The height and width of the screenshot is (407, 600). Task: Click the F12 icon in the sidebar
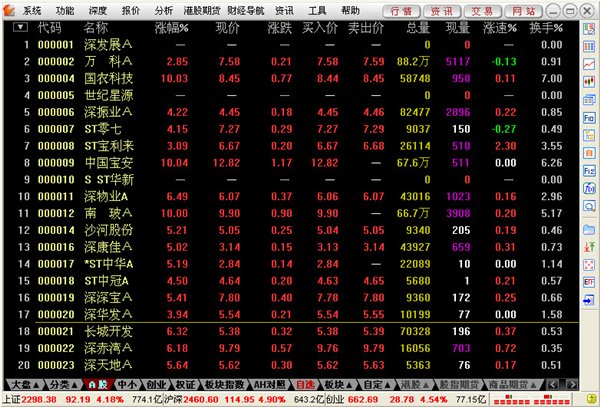click(x=589, y=171)
